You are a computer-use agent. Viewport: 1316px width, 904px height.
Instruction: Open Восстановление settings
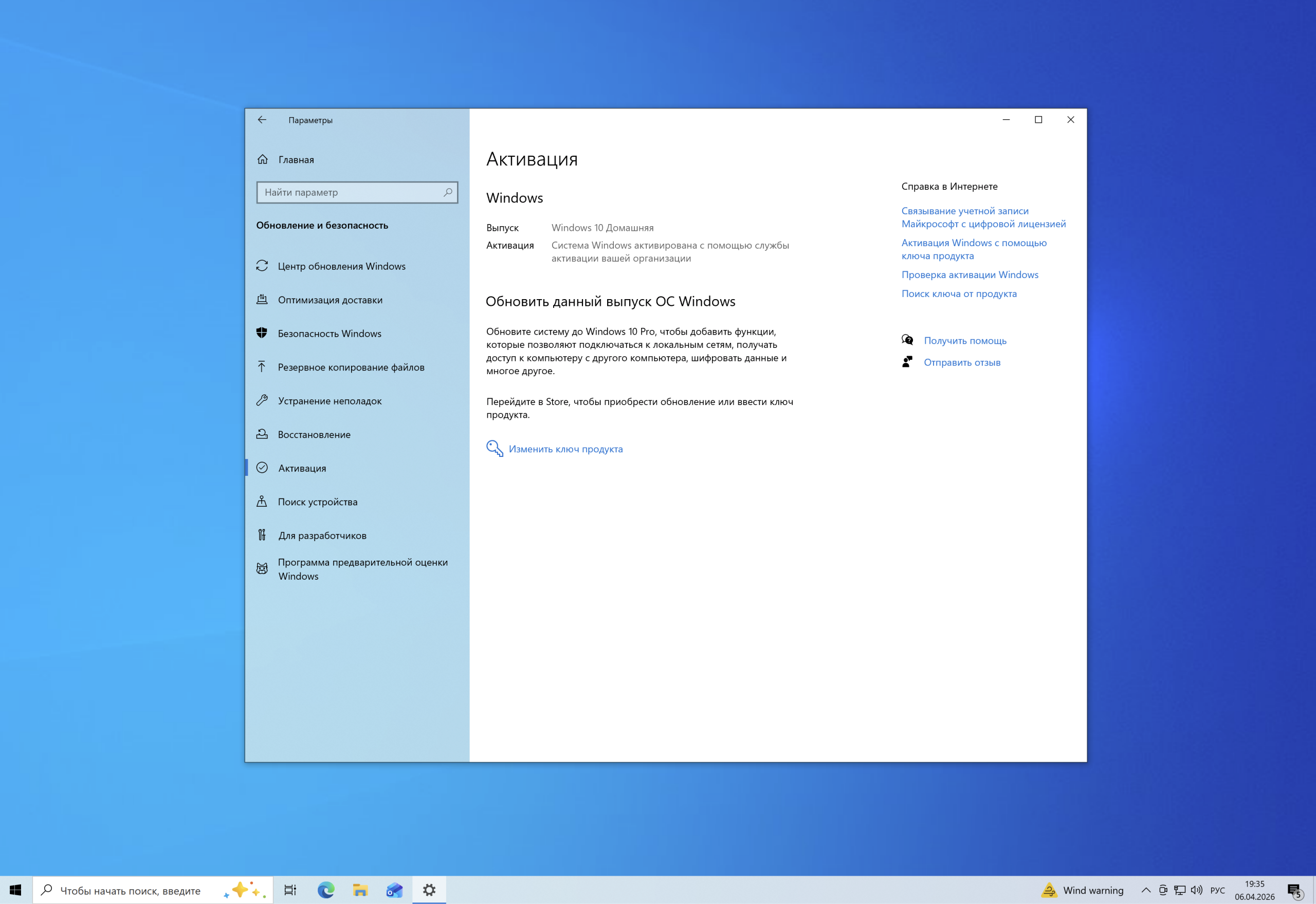314,434
